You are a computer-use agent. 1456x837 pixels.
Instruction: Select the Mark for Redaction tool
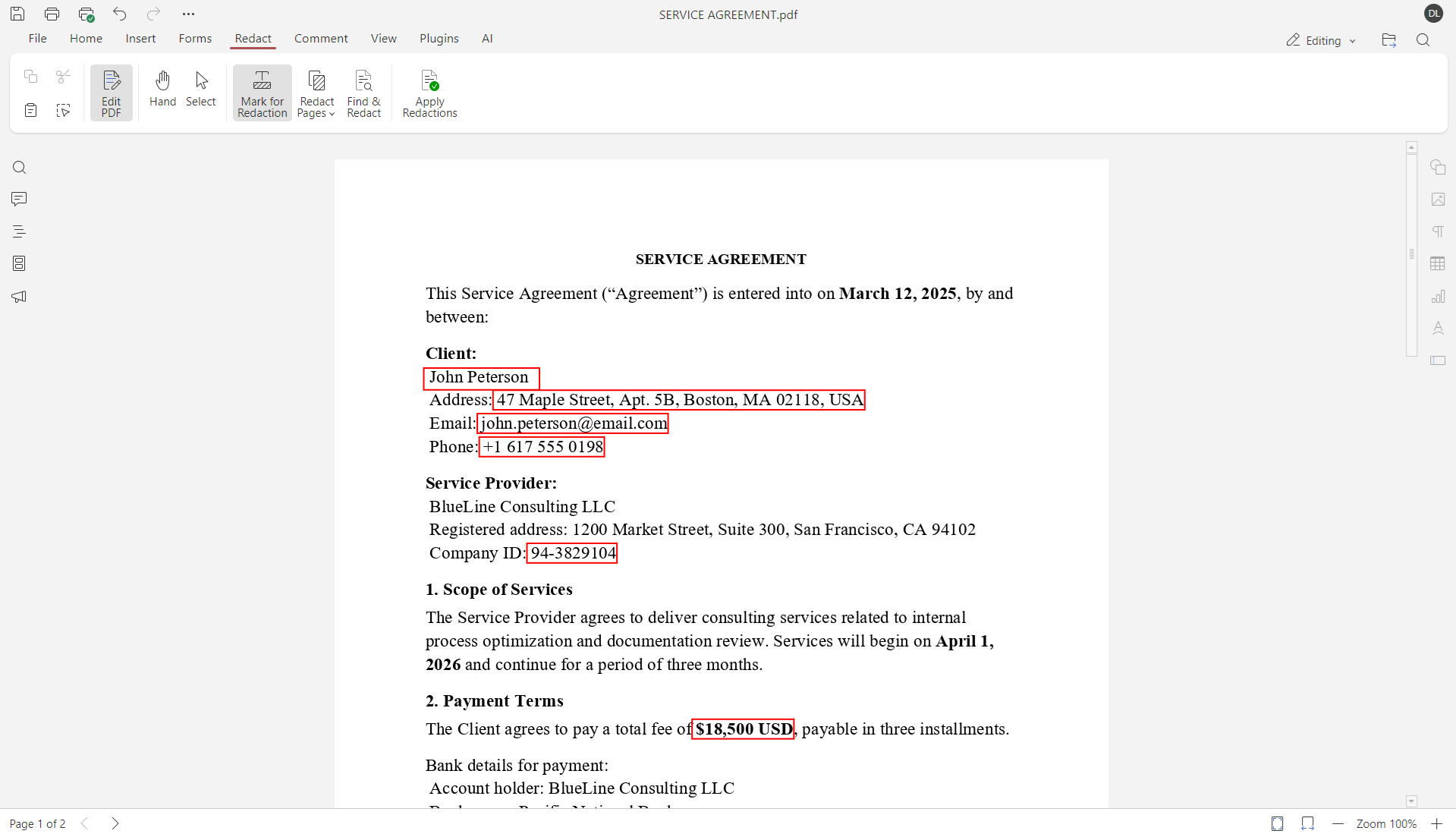click(x=261, y=92)
